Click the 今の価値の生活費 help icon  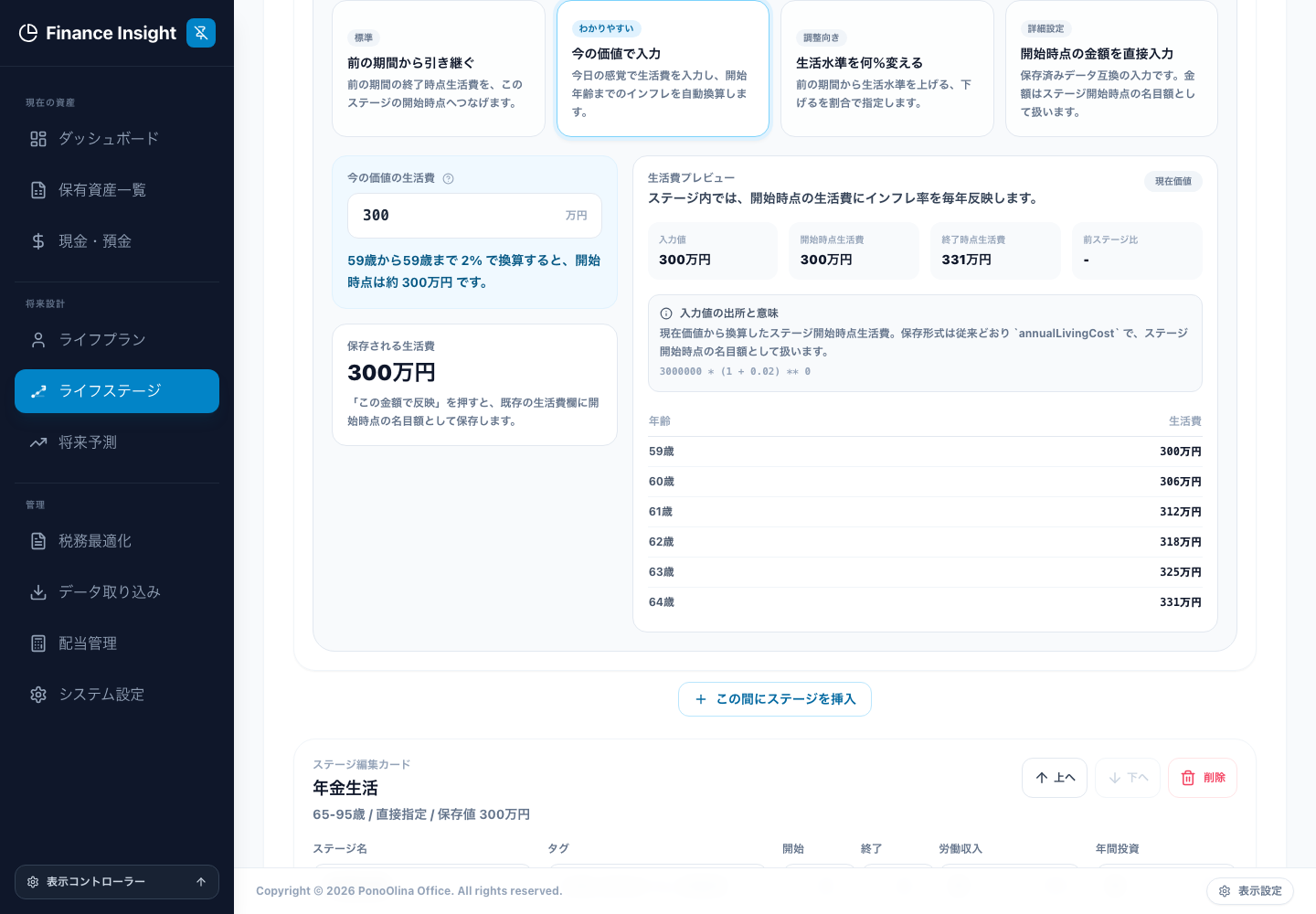click(449, 179)
